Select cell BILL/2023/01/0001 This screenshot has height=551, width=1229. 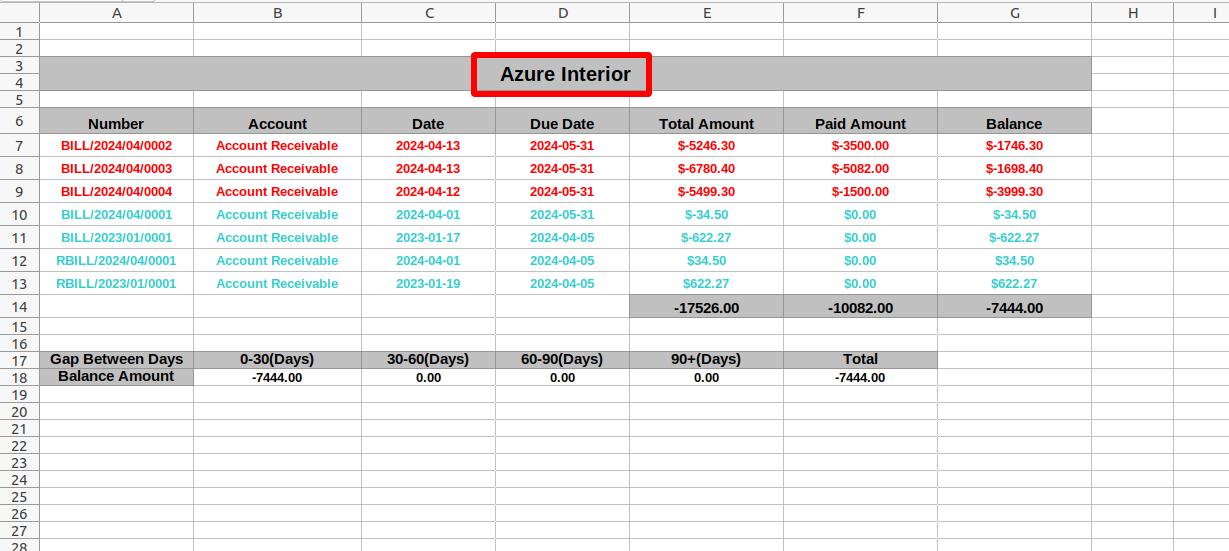(116, 238)
